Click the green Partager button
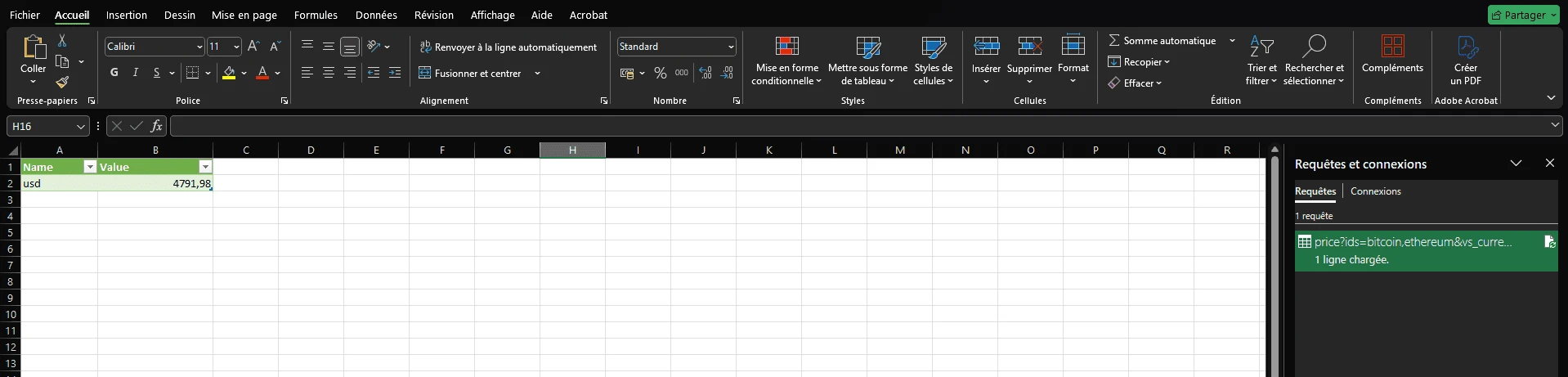This screenshot has height=377, width=1568. [1518, 15]
